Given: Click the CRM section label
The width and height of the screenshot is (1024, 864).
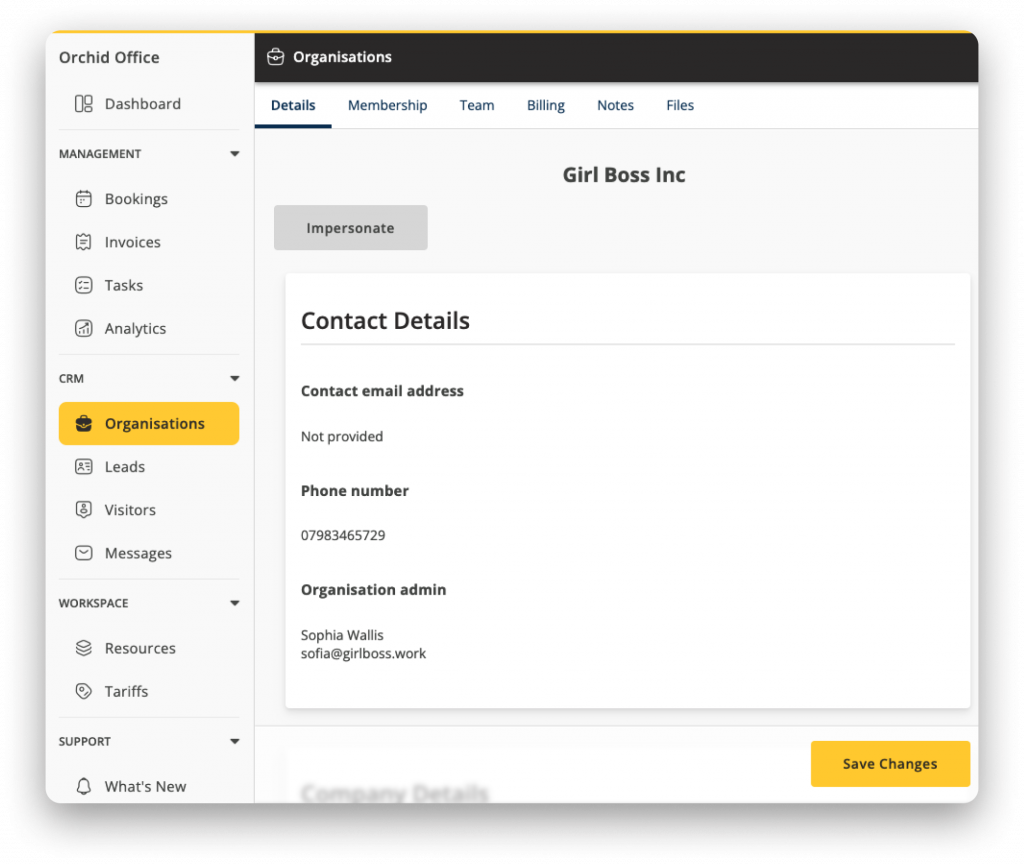Looking at the screenshot, I should click(x=71, y=379).
